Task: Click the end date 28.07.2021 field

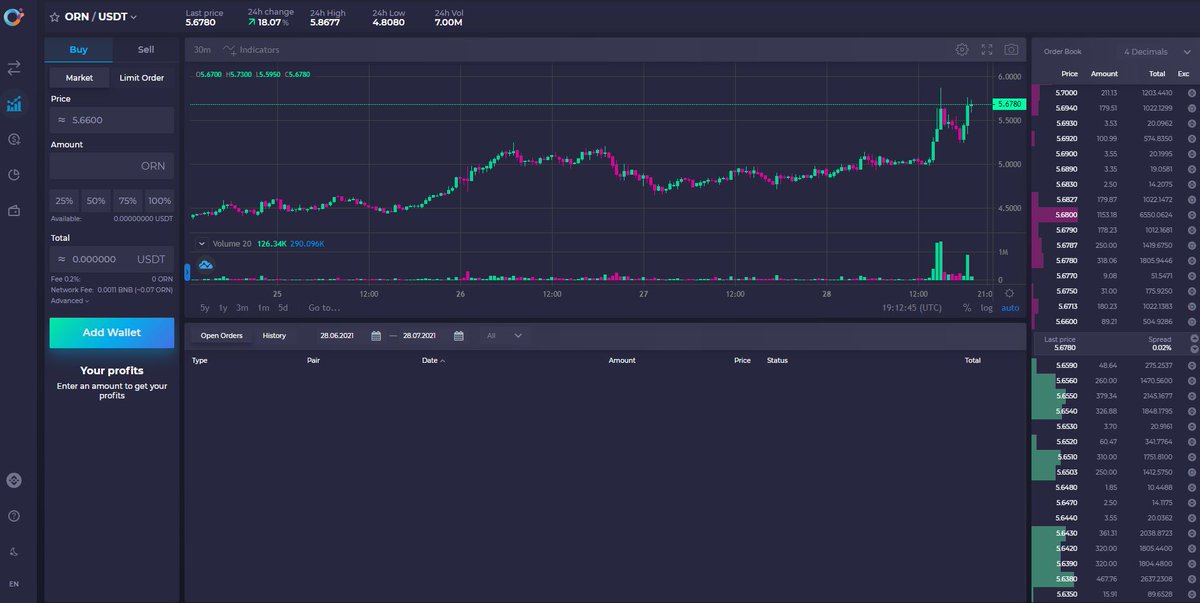Action: 420,336
